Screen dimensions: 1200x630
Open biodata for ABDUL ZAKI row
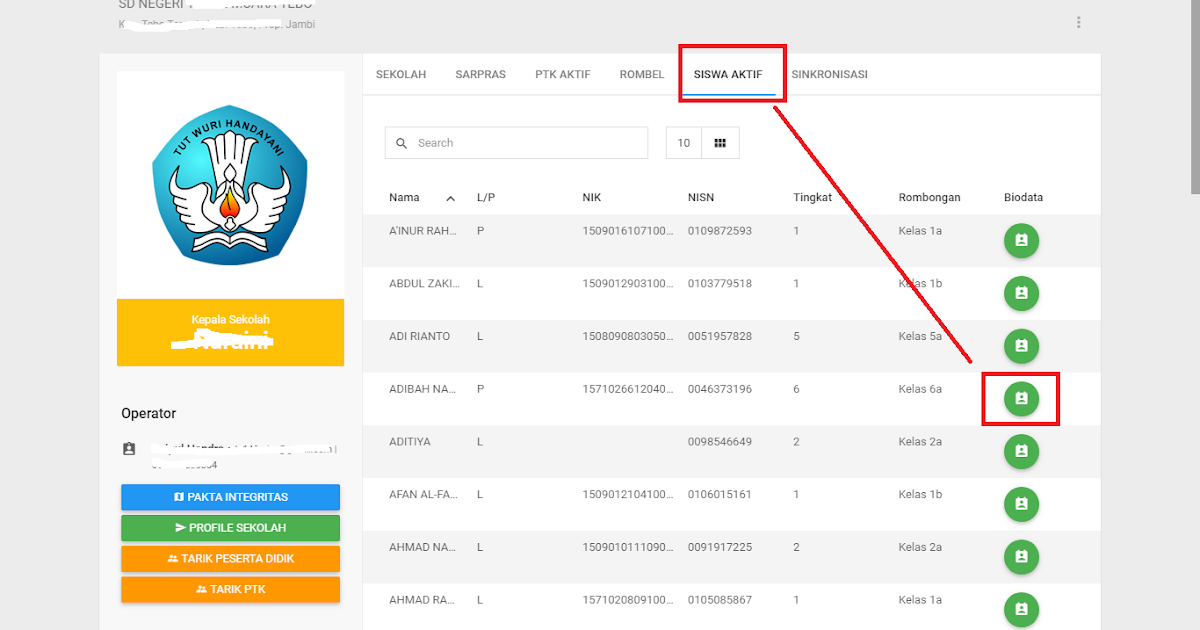[1021, 293]
